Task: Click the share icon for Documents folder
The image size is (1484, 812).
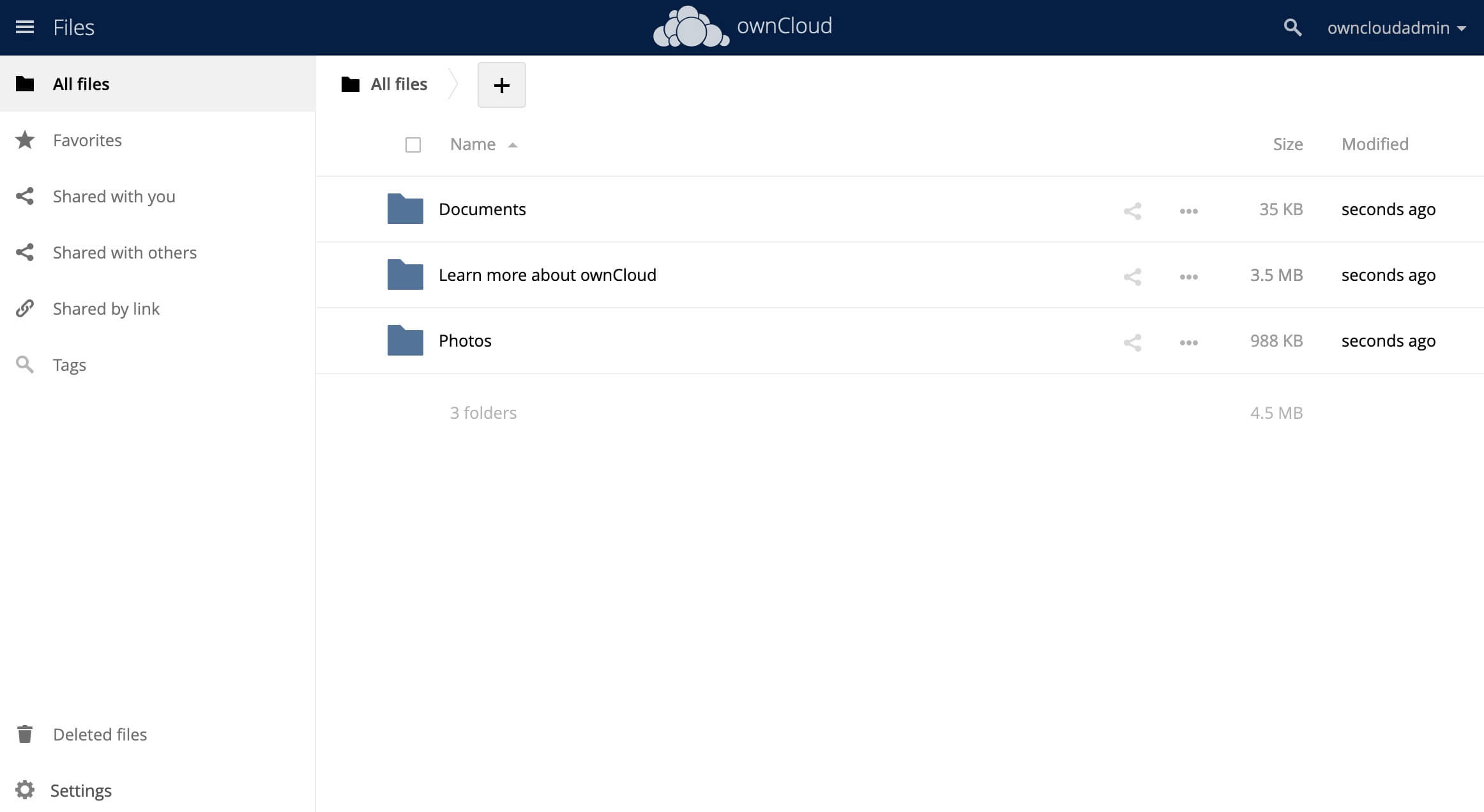Action: pyautogui.click(x=1133, y=209)
